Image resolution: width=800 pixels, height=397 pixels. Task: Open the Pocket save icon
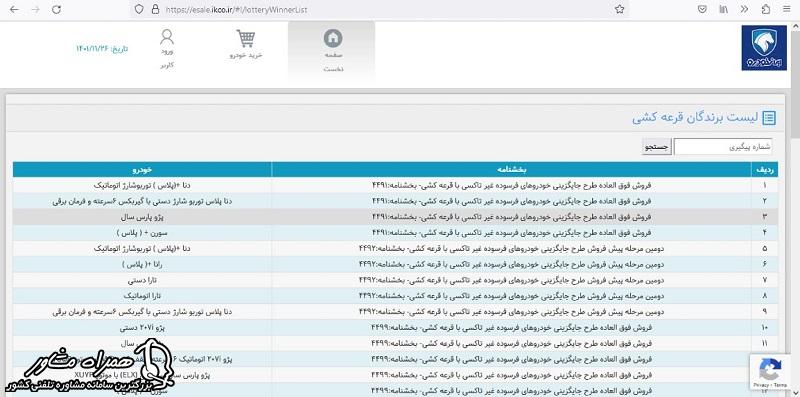703,9
